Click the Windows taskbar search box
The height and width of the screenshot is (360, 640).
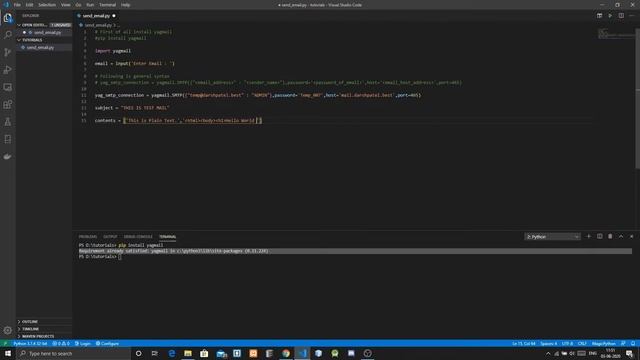click(x=73, y=353)
